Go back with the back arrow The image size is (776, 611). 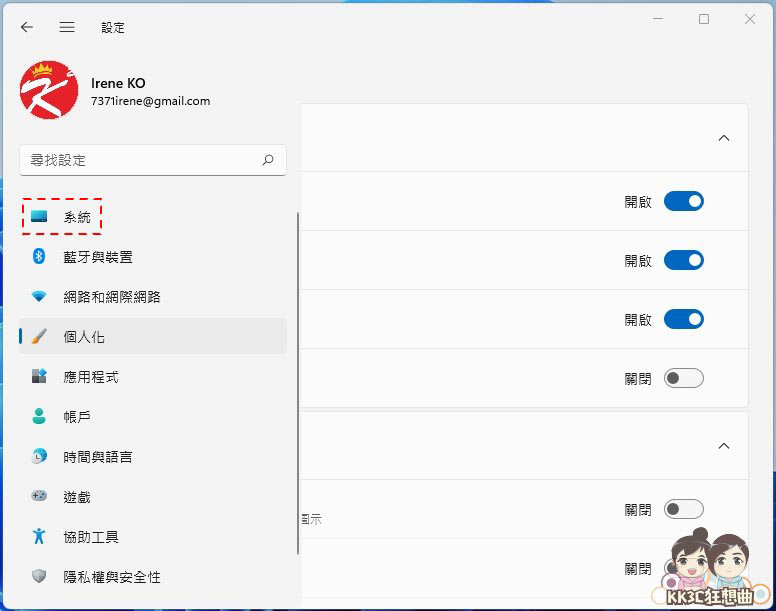point(27,27)
